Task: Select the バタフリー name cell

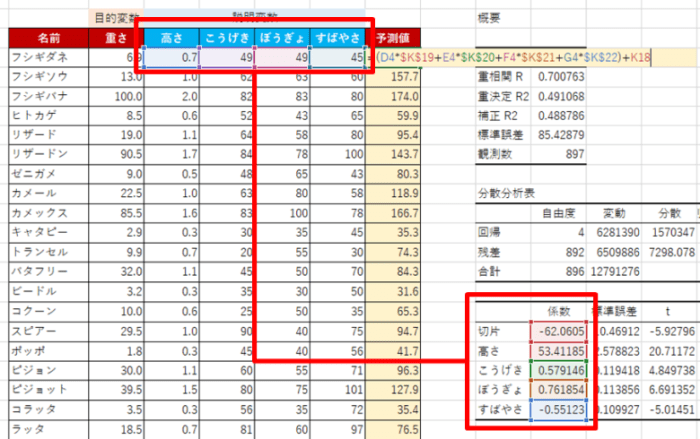Action: point(49,271)
